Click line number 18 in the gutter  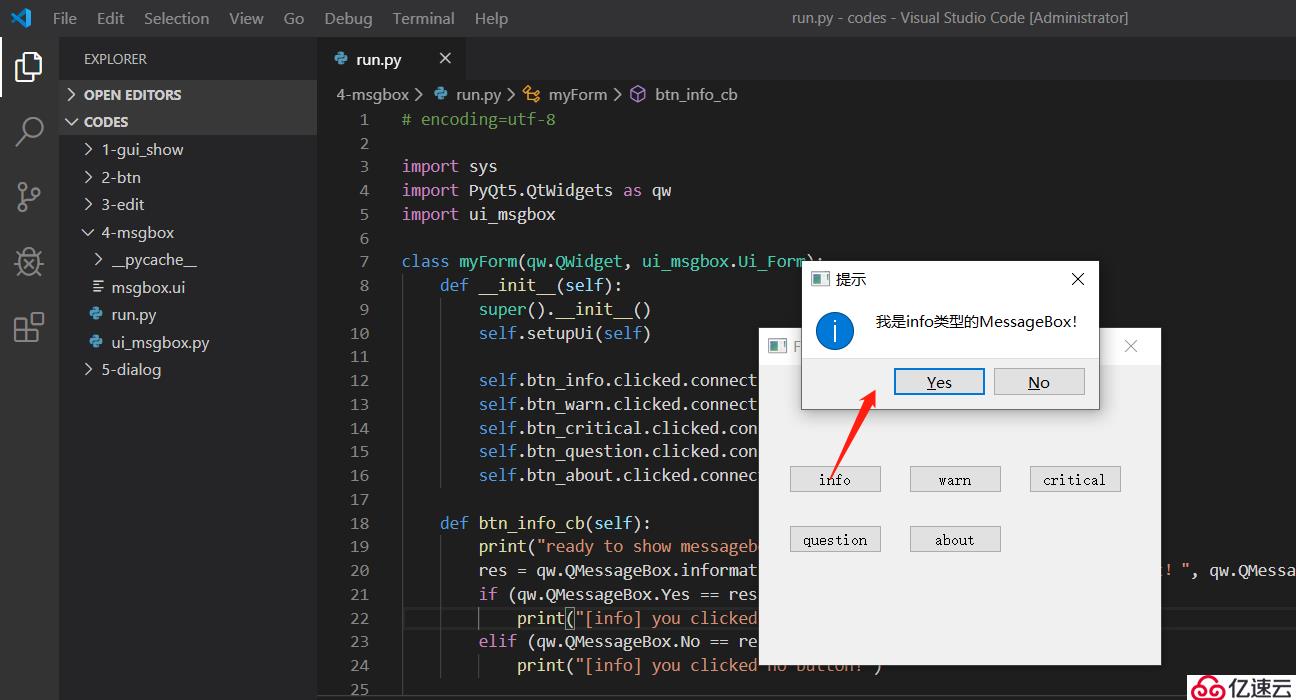click(360, 523)
